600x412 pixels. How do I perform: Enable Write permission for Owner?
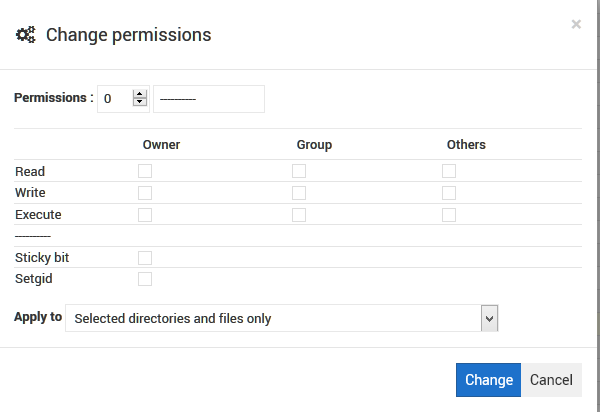click(145, 193)
